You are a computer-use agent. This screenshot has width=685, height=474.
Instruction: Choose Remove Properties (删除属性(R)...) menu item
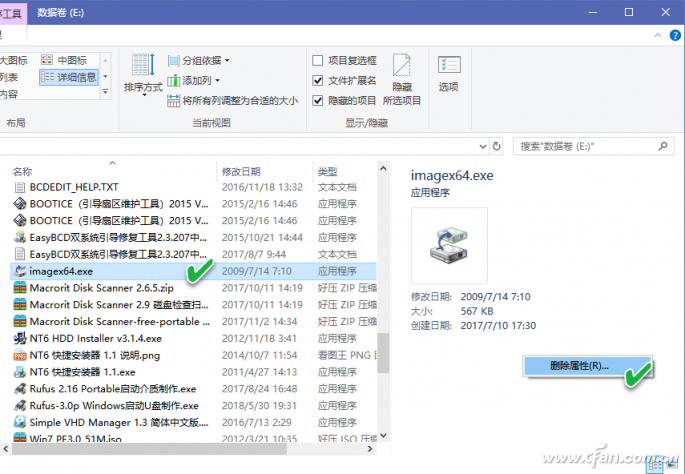(587, 366)
